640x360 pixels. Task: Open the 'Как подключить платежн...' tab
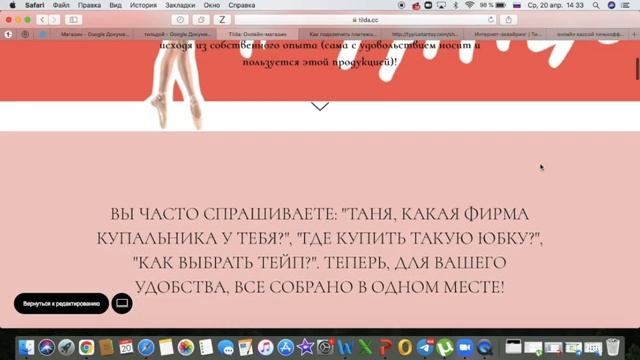(342, 35)
